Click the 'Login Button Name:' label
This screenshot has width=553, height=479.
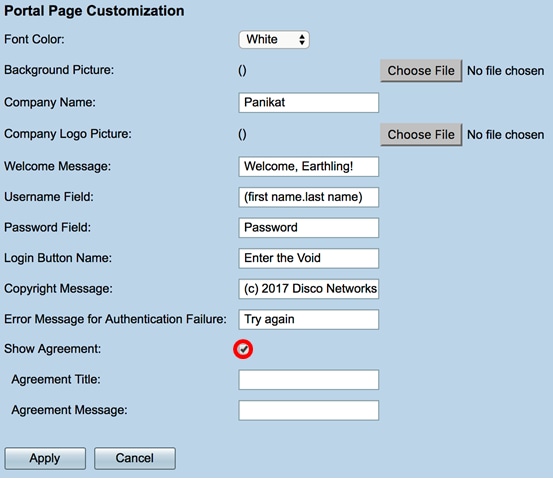coord(58,258)
